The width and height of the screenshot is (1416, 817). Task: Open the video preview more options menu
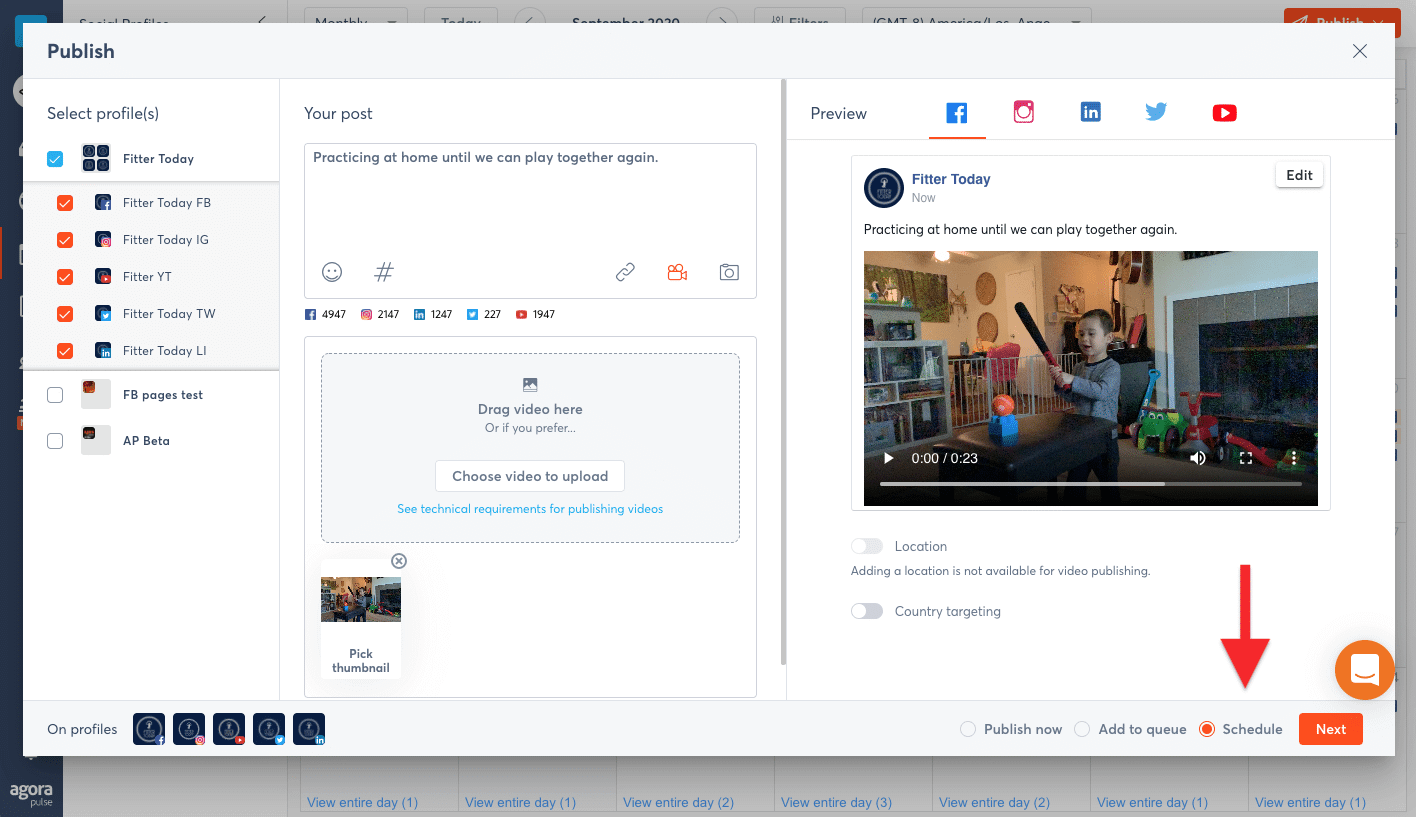(x=1294, y=458)
